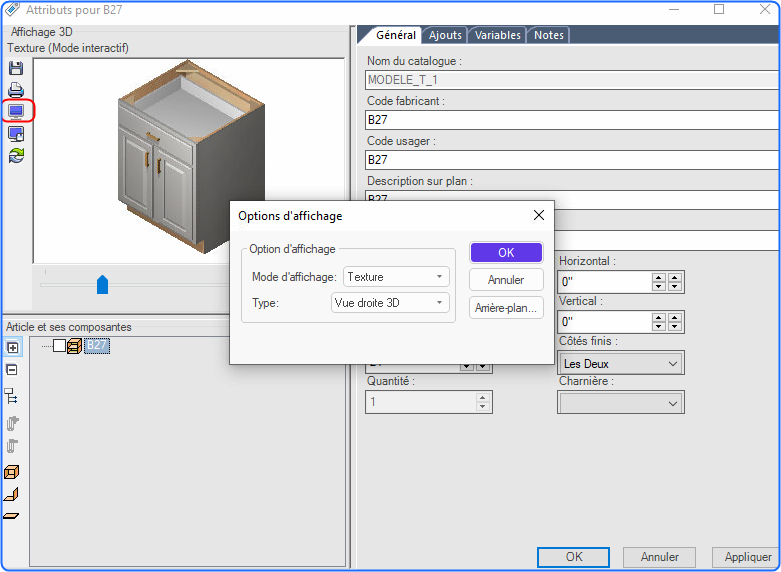
Task: Switch to the Notes tab
Action: pos(548,35)
